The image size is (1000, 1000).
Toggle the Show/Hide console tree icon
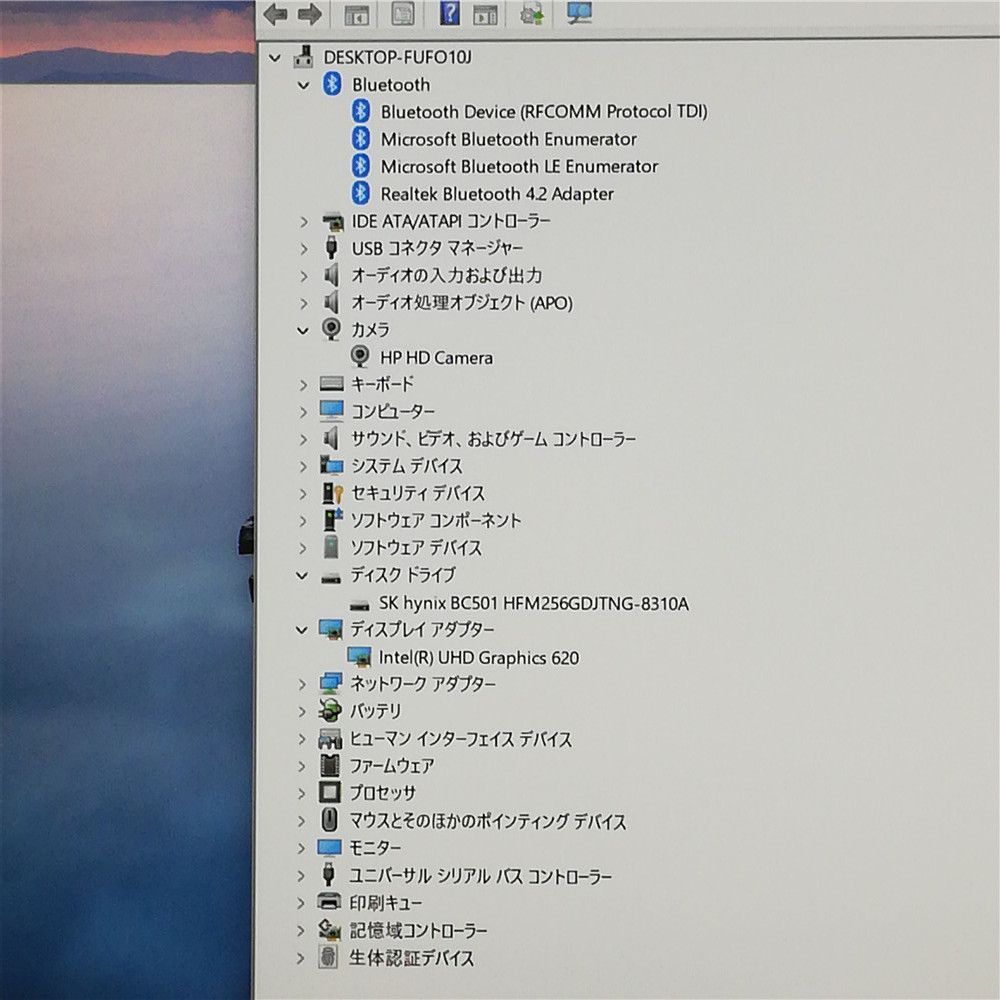357,14
